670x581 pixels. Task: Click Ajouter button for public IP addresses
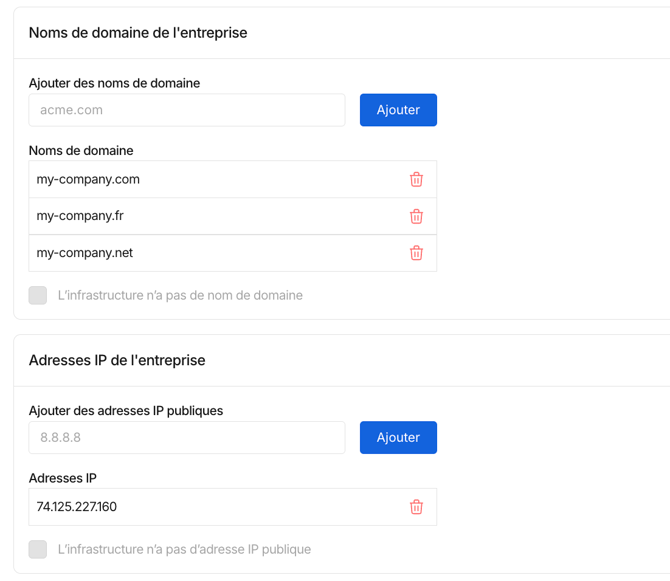click(x=398, y=437)
